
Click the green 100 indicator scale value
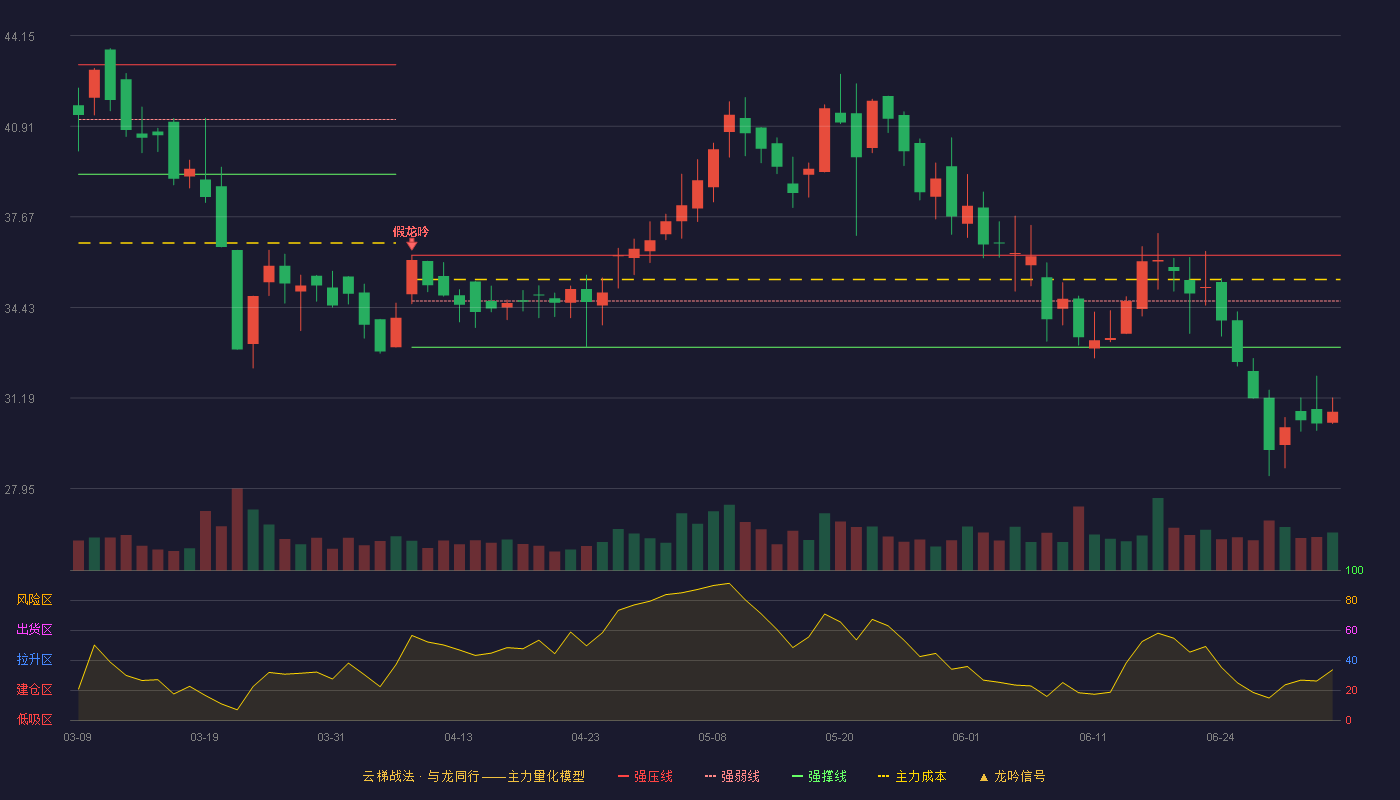coord(1354,571)
